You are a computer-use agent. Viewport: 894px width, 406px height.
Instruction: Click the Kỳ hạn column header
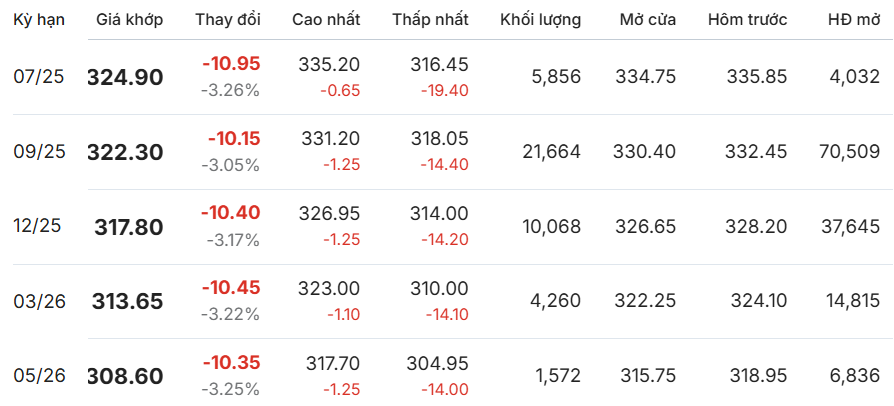point(39,20)
